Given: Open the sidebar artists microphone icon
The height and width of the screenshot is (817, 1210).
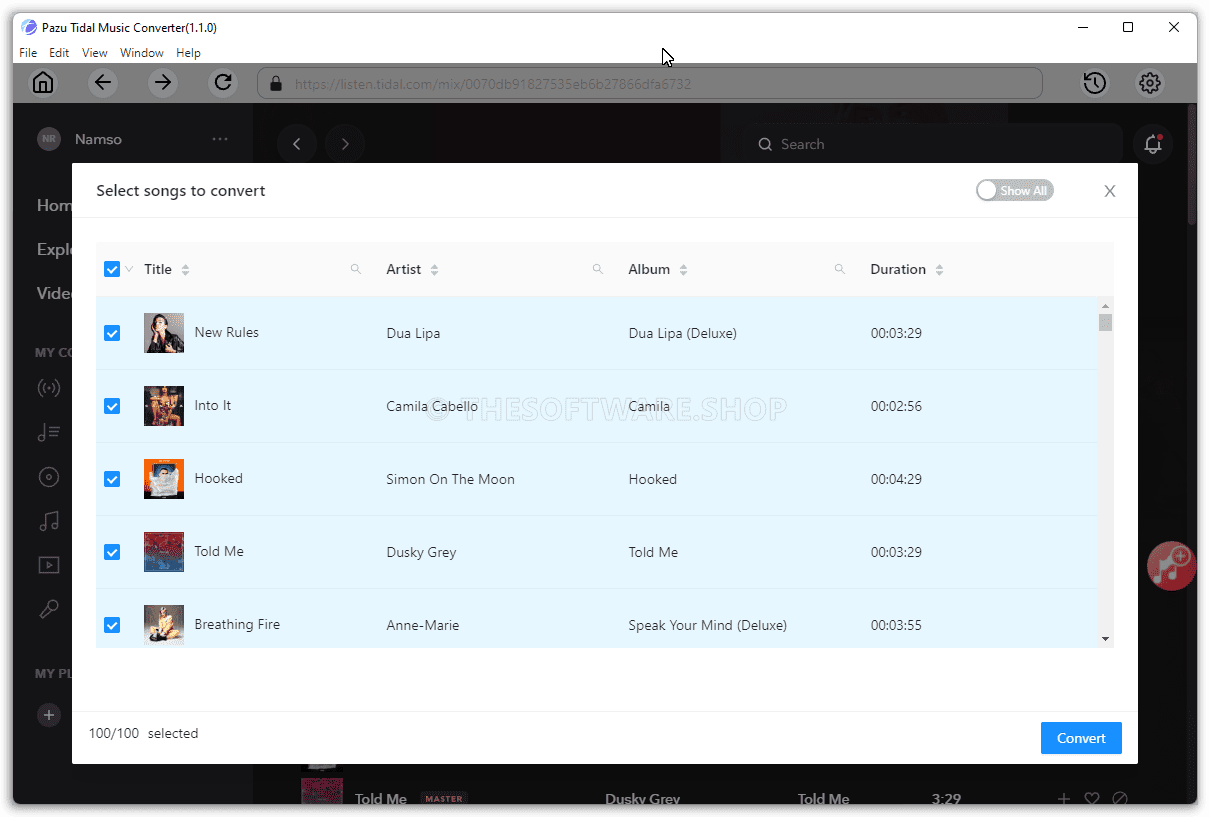Looking at the screenshot, I should [48, 609].
